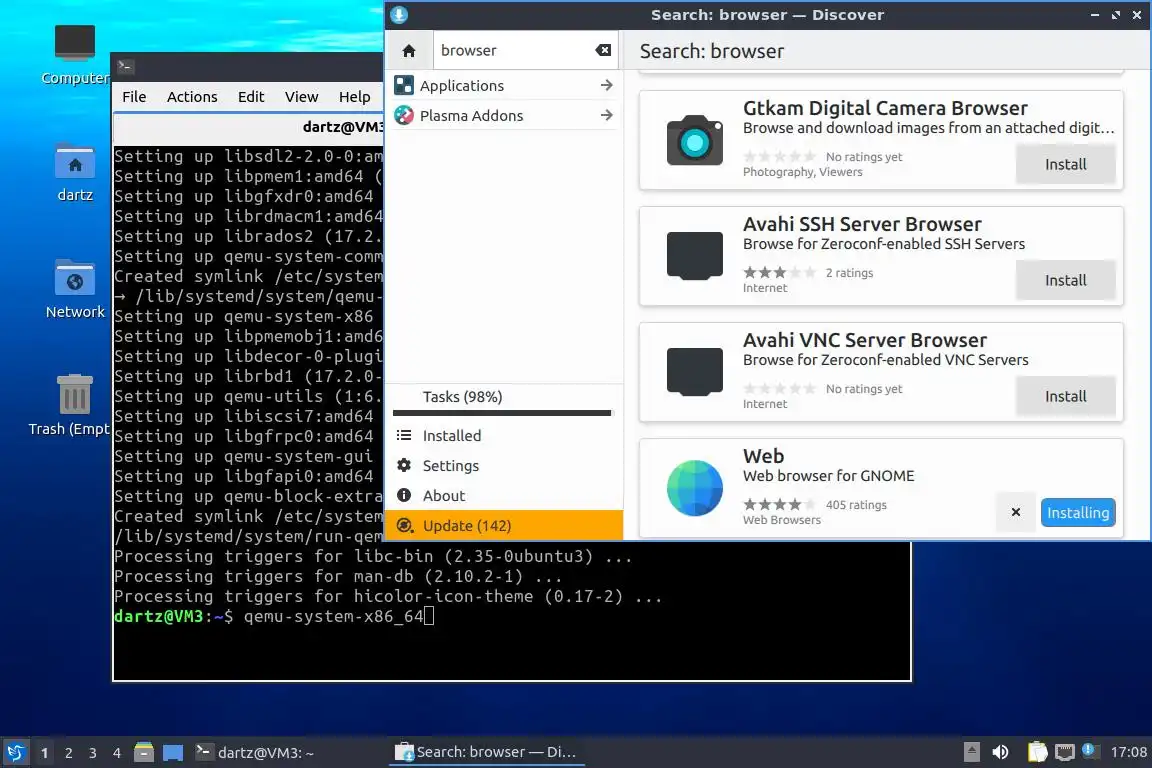Open Update (142) page
The image size is (1152, 768).
[x=503, y=525]
